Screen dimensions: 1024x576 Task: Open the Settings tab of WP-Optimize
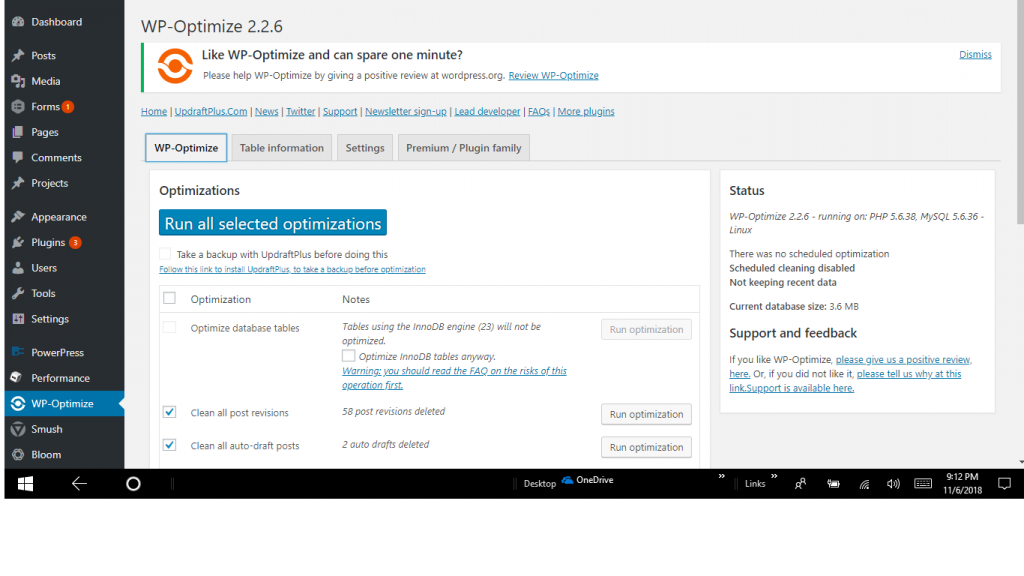[365, 148]
